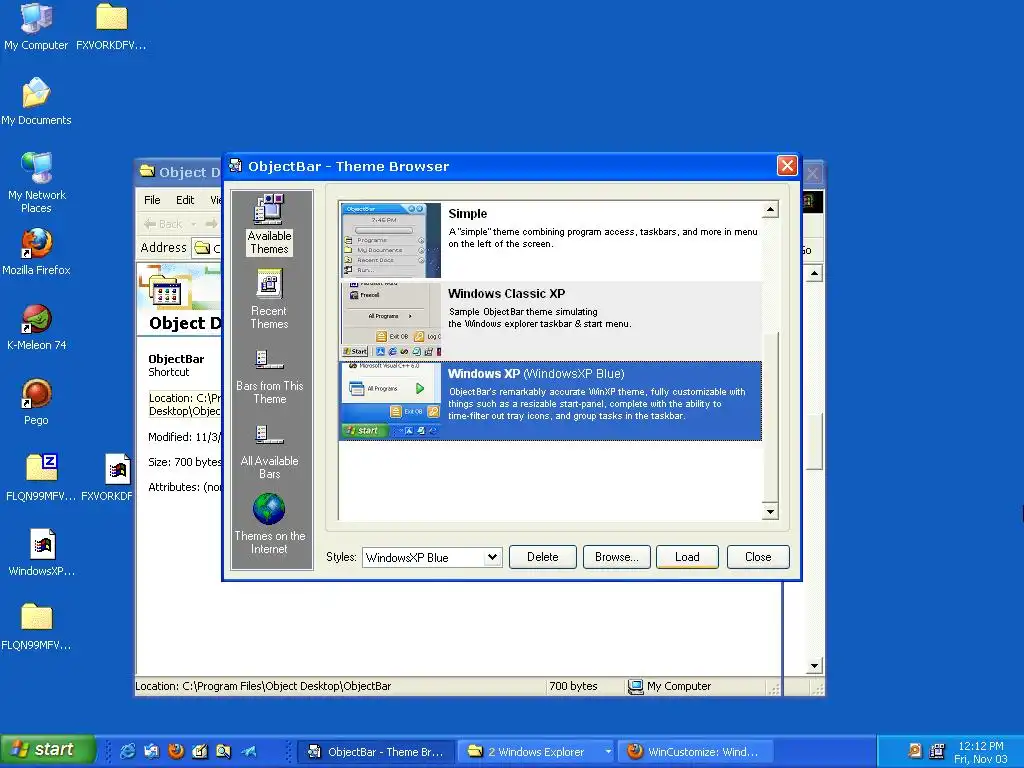Click the 'ObjectBar' shortcut name in Explorer
This screenshot has height=768, width=1024.
tap(176, 359)
